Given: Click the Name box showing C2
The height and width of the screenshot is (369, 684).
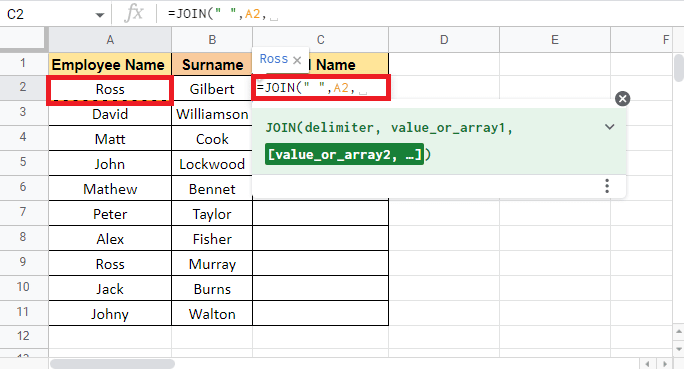Looking at the screenshot, I should pos(48,14).
